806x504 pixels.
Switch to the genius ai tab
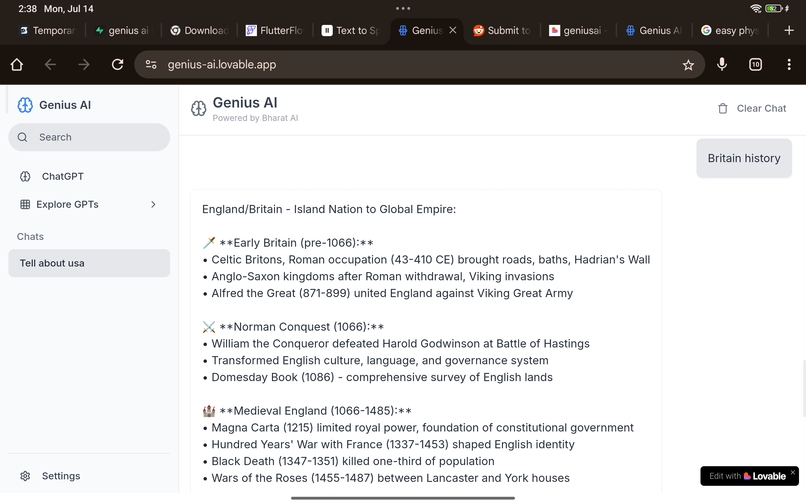[123, 30]
